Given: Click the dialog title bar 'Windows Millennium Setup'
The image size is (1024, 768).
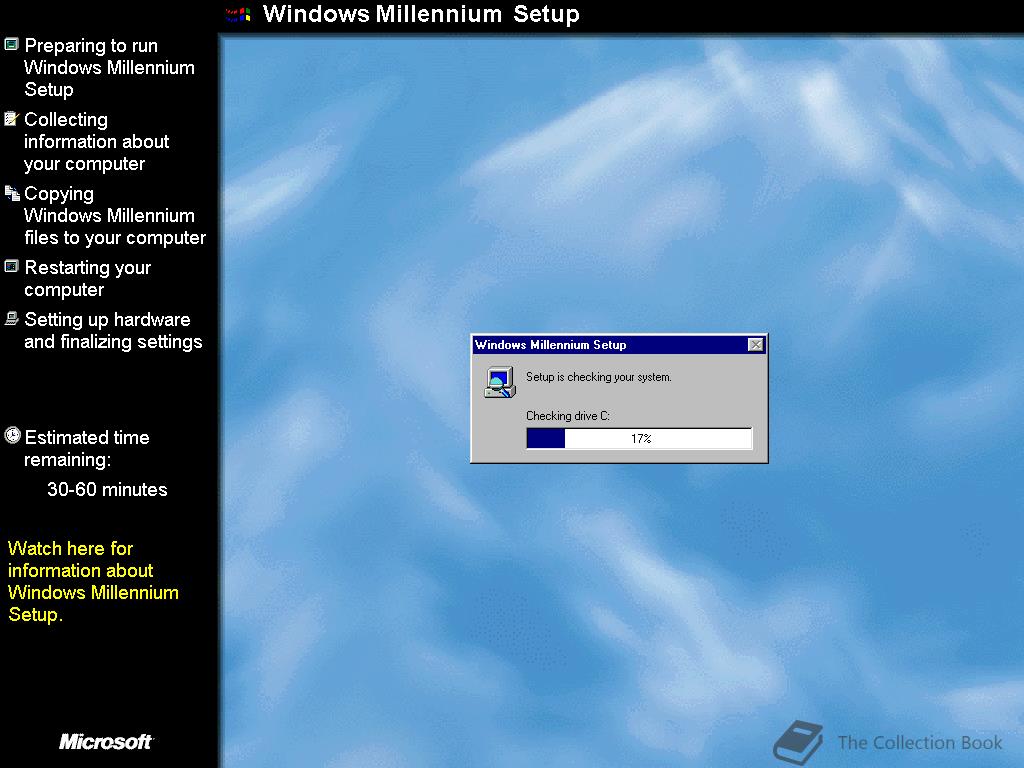Looking at the screenshot, I should (618, 345).
